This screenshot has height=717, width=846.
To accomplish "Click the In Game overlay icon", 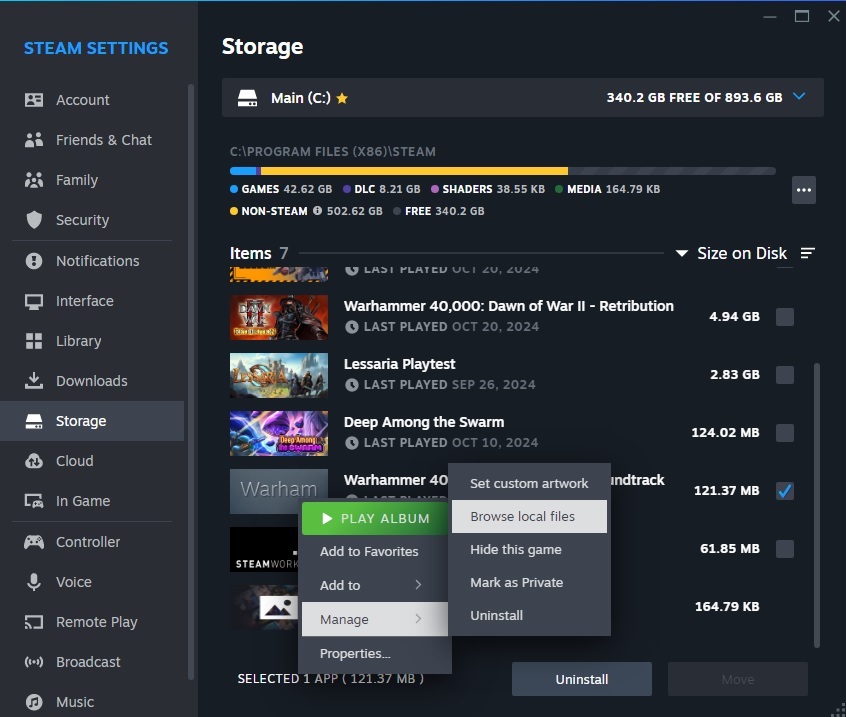I will pos(34,501).
